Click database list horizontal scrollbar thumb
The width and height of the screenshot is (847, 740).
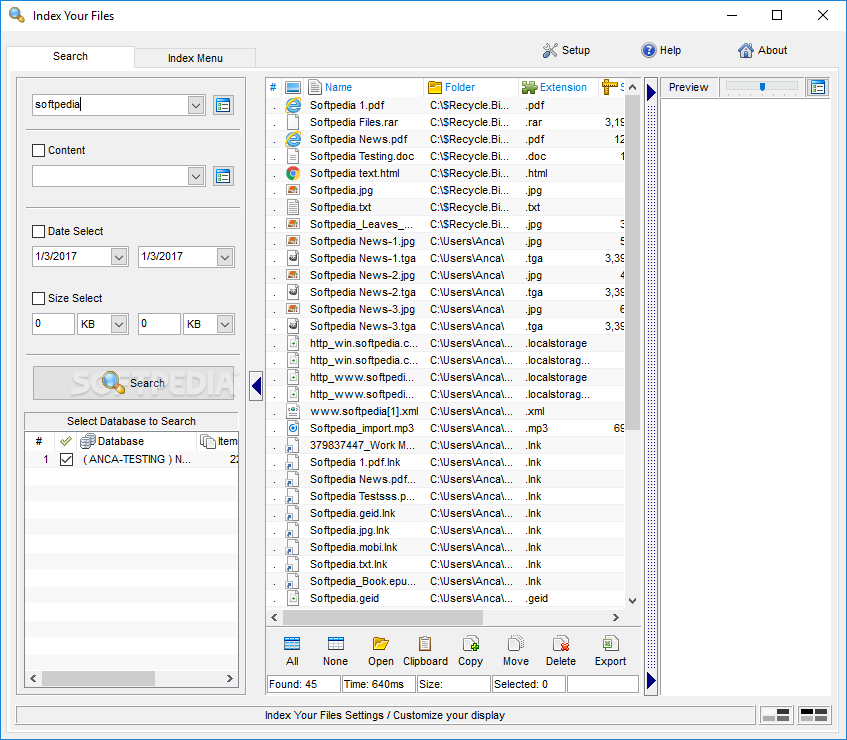(98, 678)
